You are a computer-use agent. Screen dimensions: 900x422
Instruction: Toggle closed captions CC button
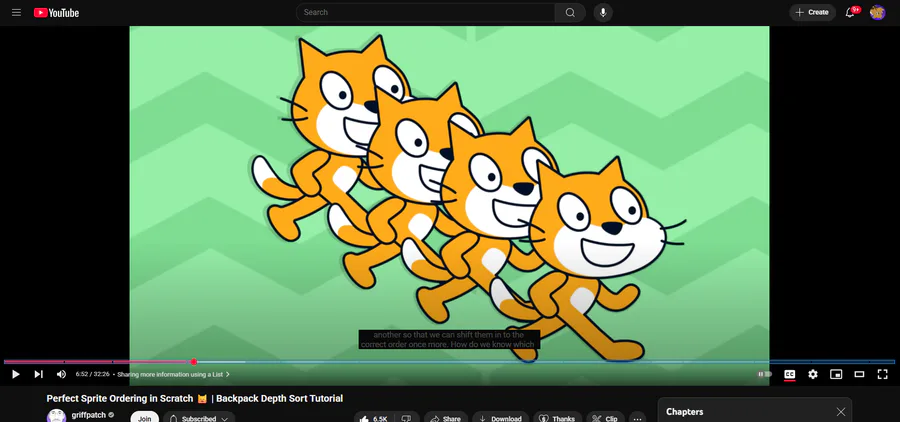tap(790, 374)
